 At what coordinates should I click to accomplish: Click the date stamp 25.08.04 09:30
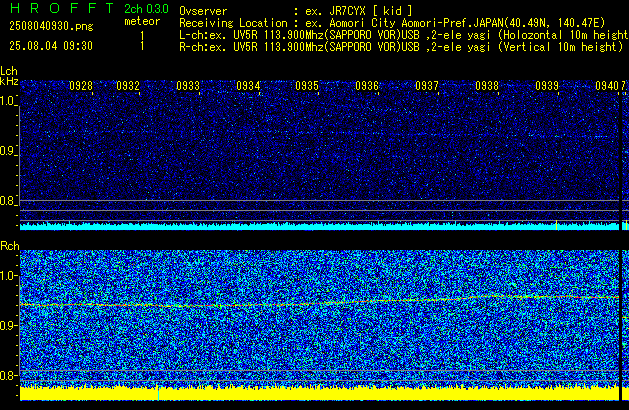click(x=51, y=46)
